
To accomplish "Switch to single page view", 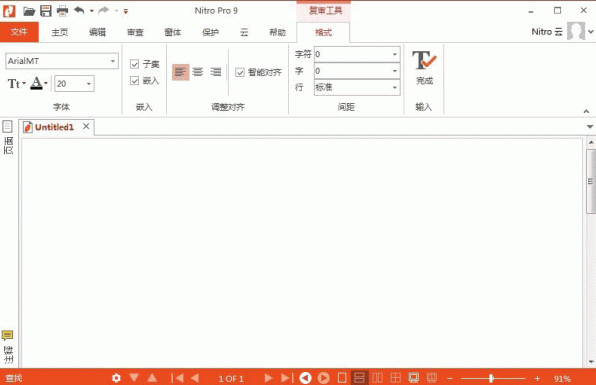I will 342,378.
